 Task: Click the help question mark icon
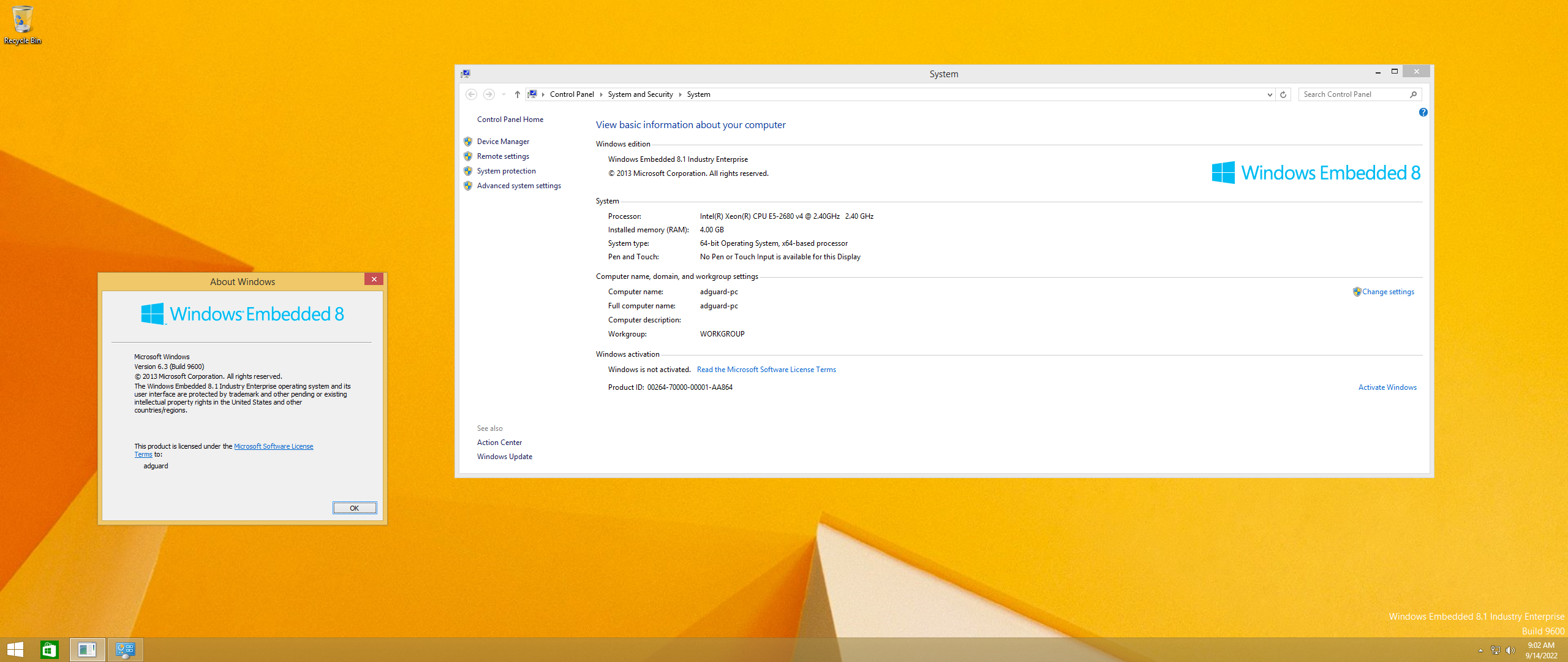click(1423, 112)
